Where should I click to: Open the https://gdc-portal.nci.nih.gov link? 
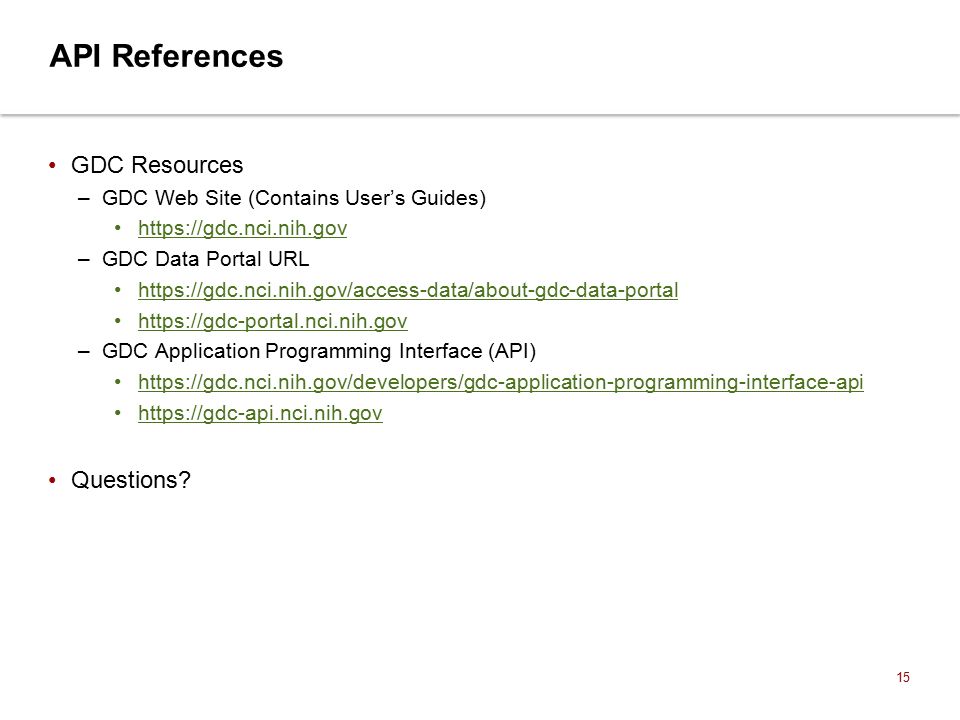[x=272, y=321]
